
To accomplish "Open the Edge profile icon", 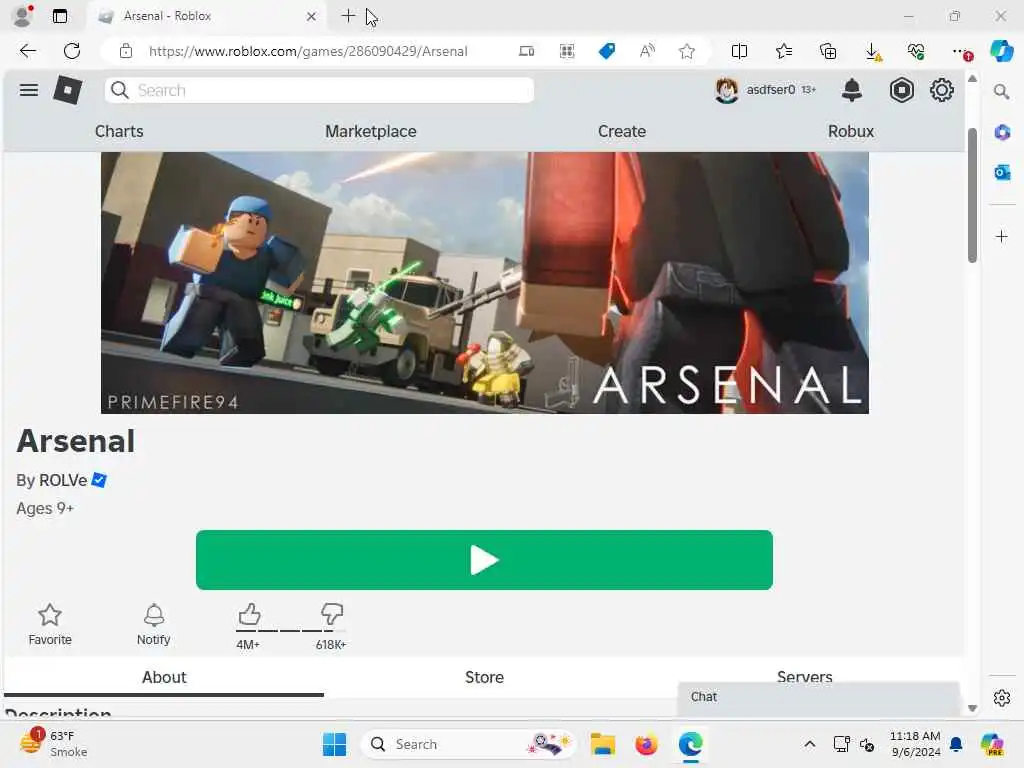I will coord(23,16).
